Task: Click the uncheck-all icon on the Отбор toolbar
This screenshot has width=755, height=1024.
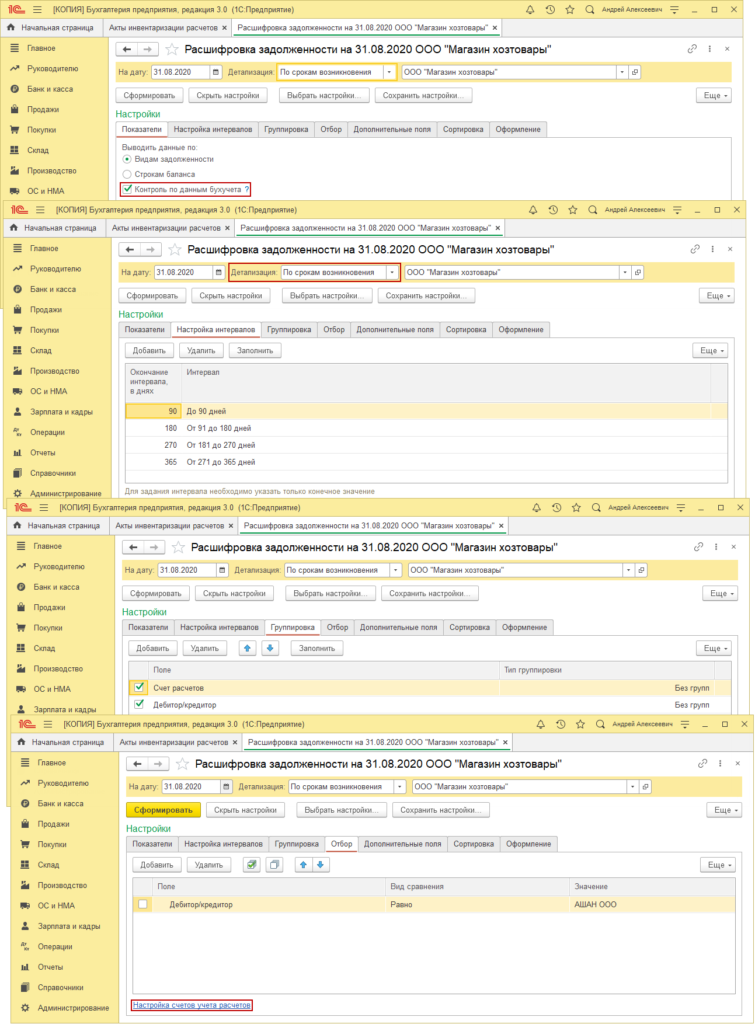Action: (x=275, y=864)
